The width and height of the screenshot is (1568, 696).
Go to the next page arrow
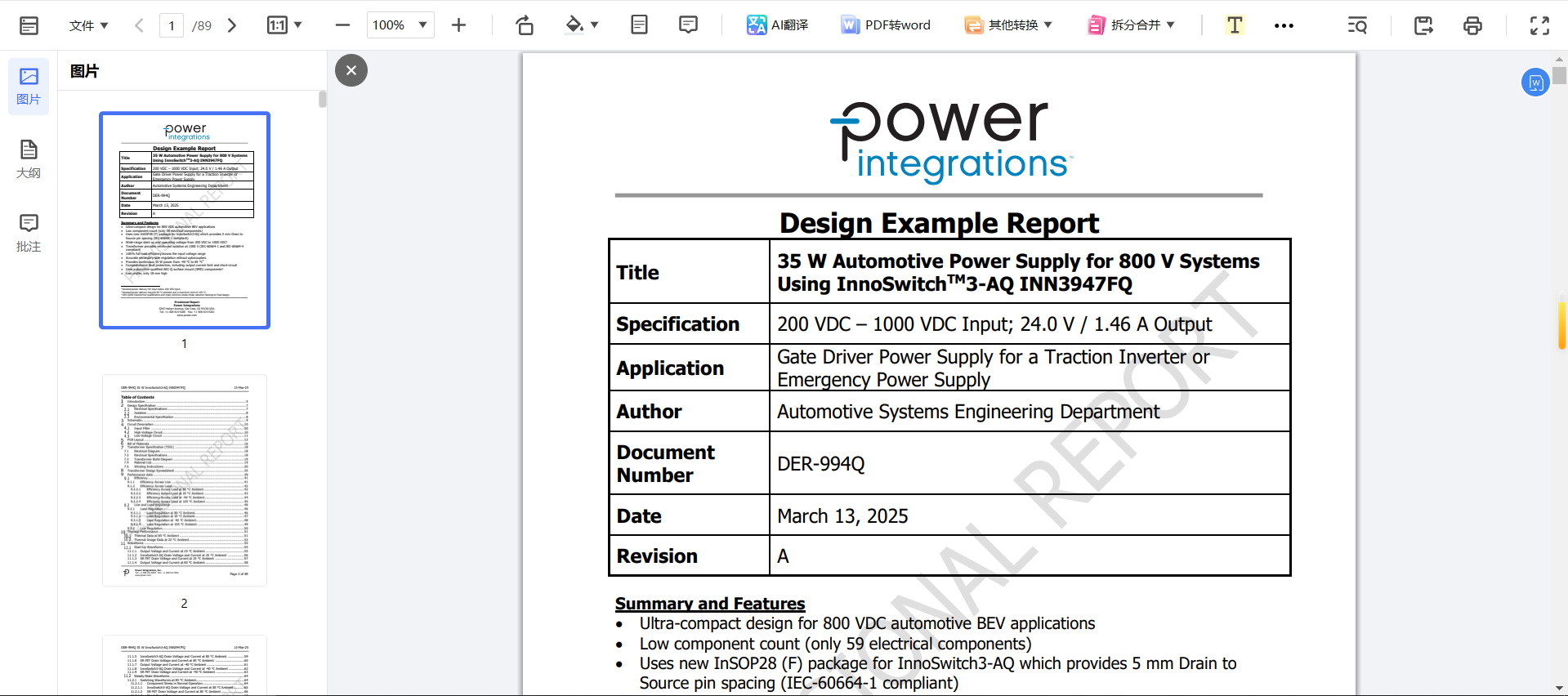(x=232, y=25)
